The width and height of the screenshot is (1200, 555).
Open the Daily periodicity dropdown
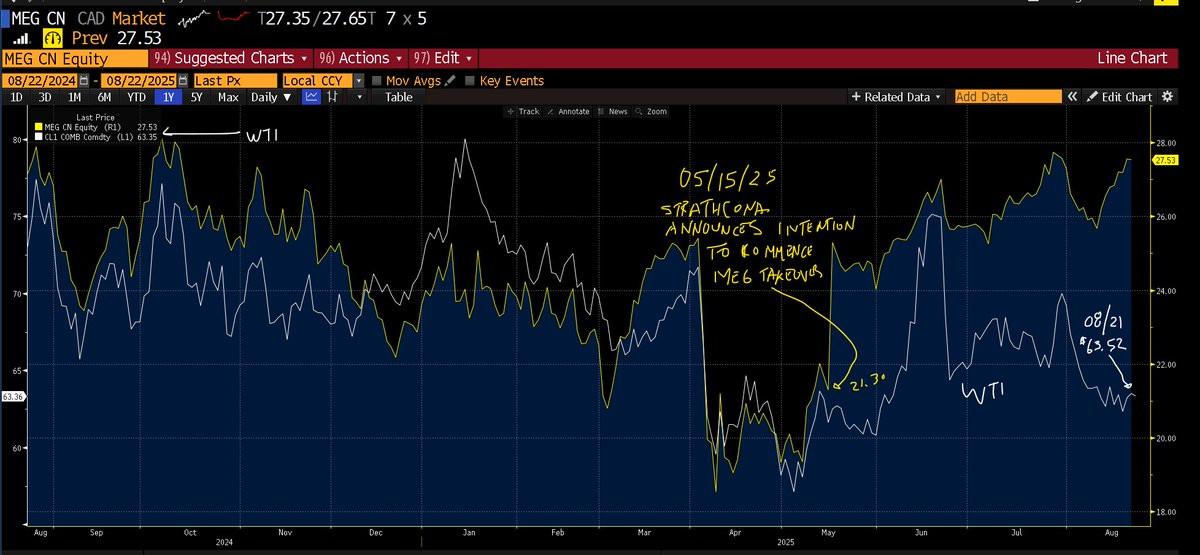271,97
